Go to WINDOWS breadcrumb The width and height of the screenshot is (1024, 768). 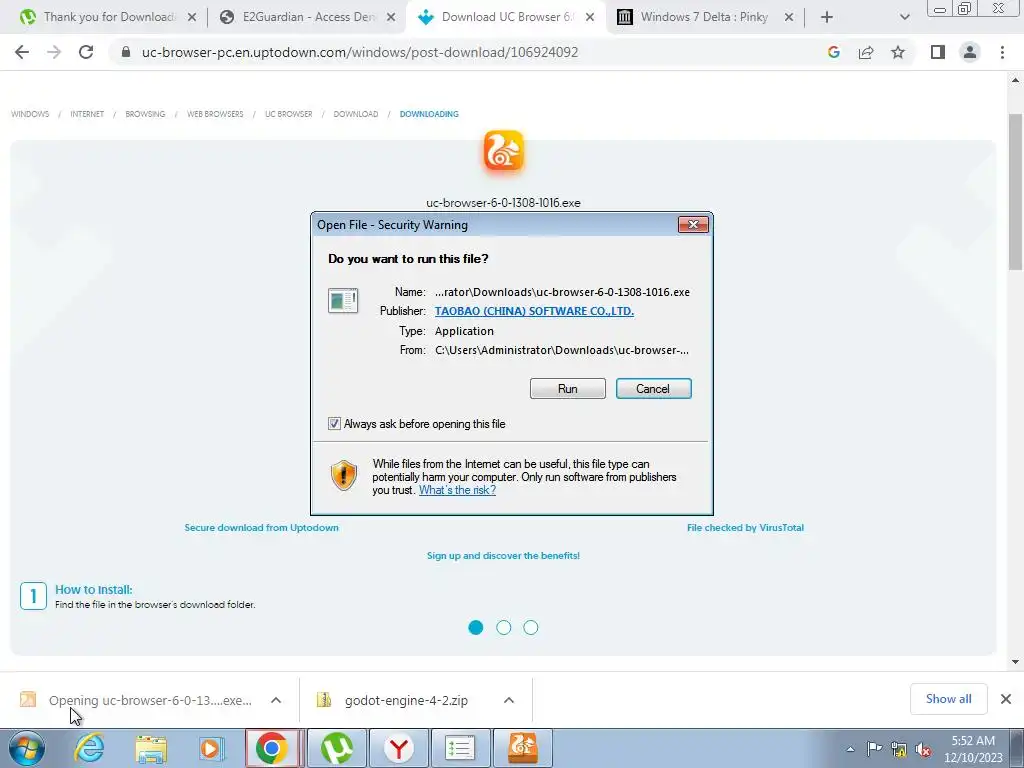click(30, 114)
